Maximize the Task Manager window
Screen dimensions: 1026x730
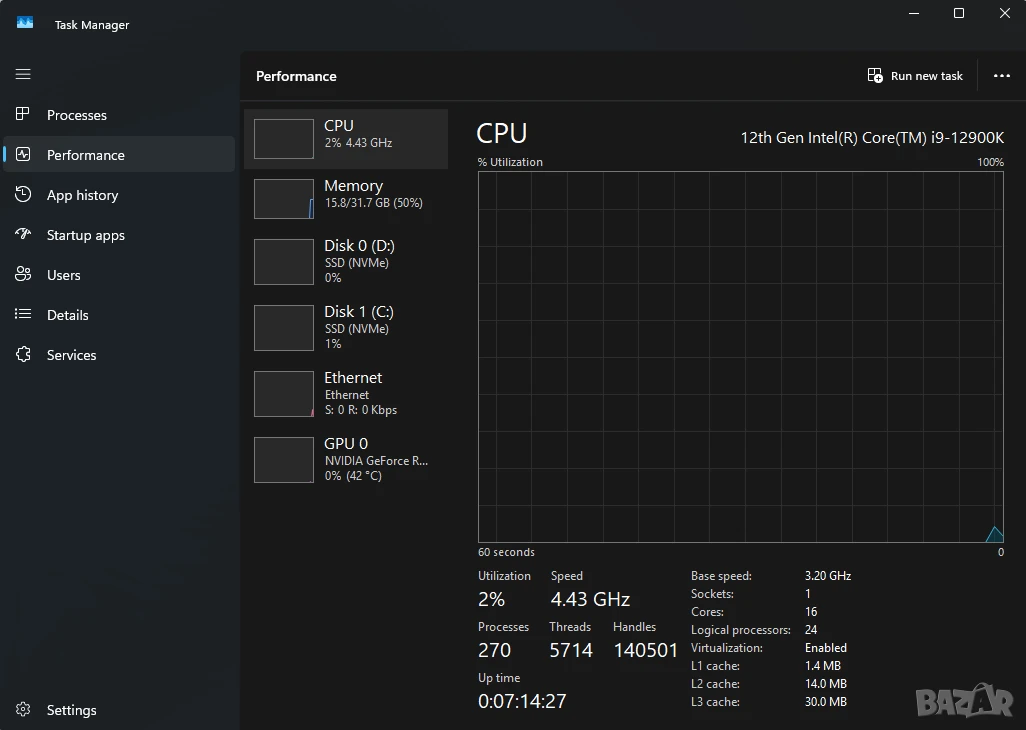959,13
